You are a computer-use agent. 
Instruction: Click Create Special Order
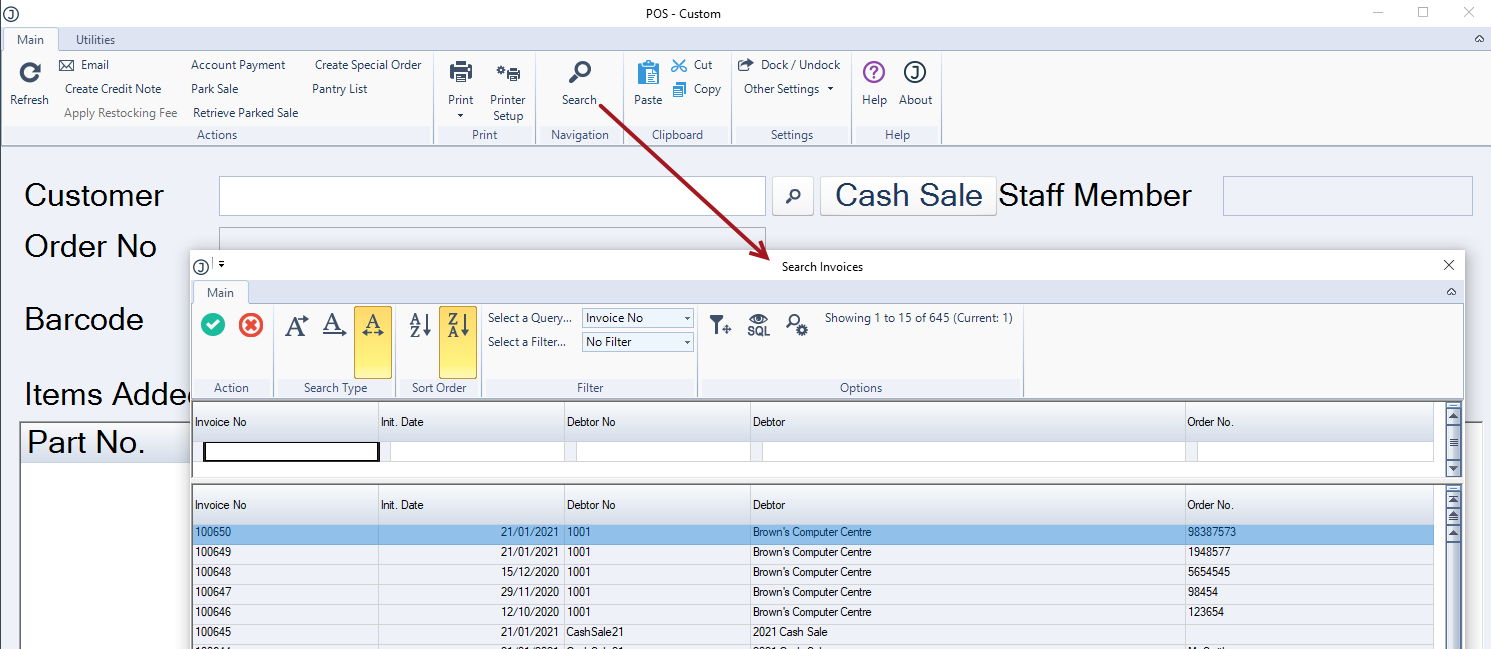click(368, 65)
